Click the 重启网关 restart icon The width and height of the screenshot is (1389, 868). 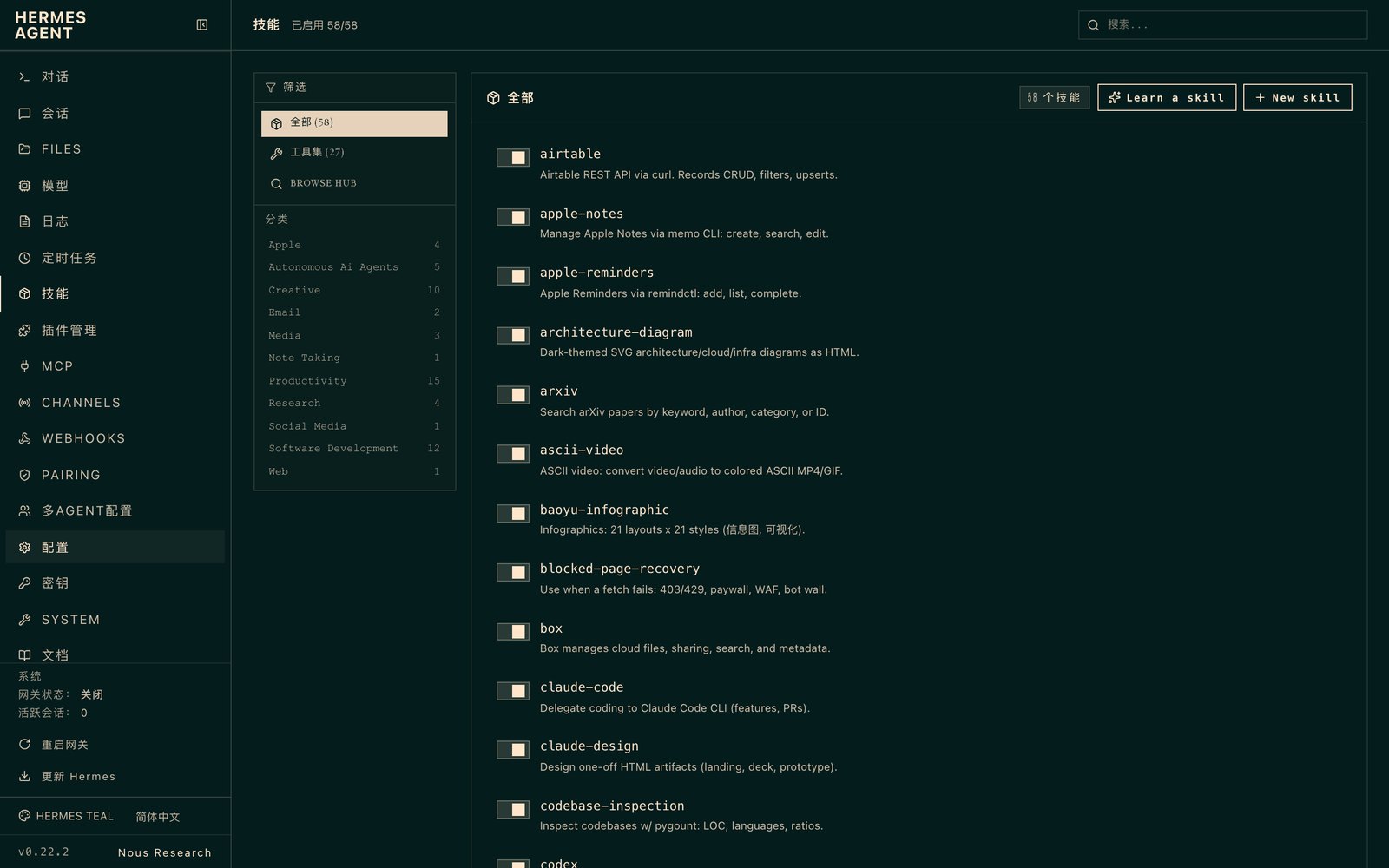click(x=24, y=745)
